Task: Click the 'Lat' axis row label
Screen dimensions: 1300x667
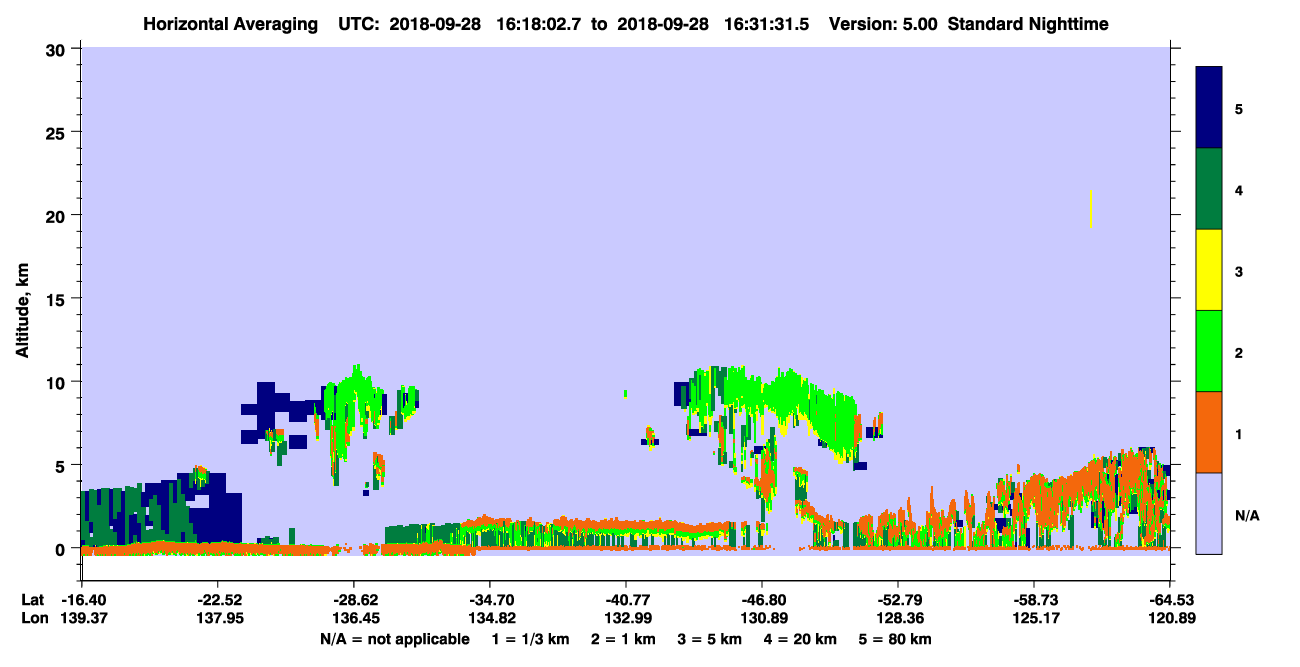Action: click(x=31, y=599)
